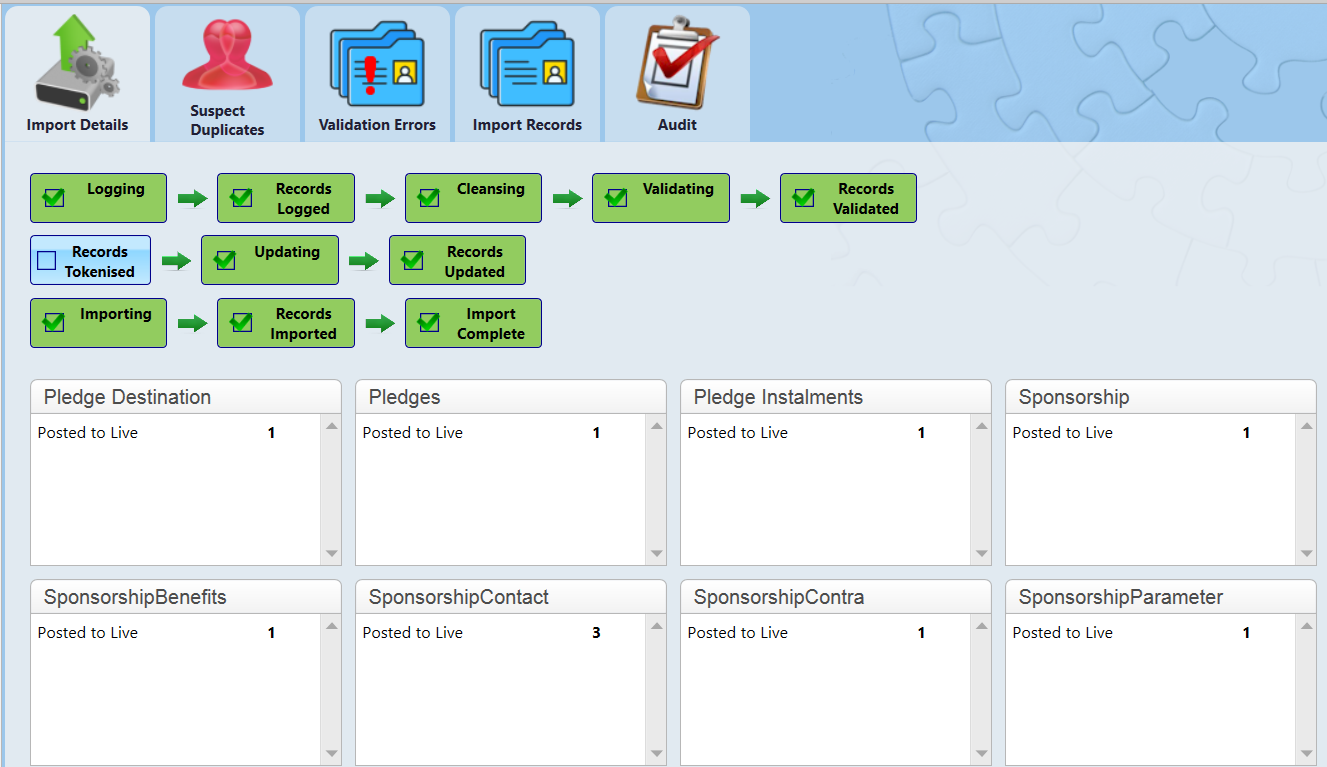Click scroll down arrow in Sponsorship panel
Viewport: 1327px width, 767px height.
click(1307, 554)
